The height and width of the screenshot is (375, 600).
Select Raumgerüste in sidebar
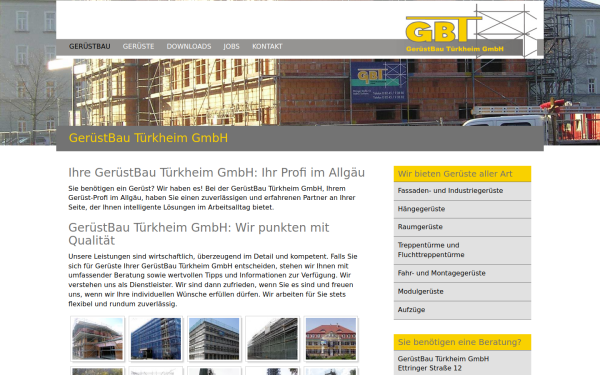pos(462,227)
